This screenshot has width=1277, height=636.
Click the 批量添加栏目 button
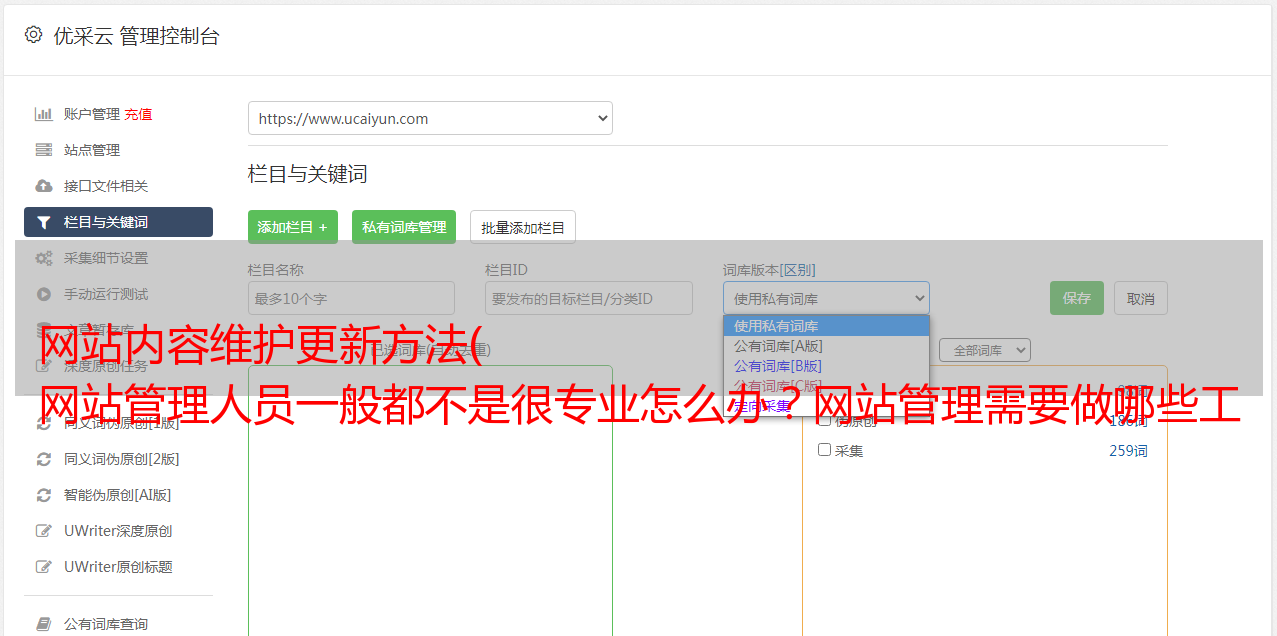(523, 227)
